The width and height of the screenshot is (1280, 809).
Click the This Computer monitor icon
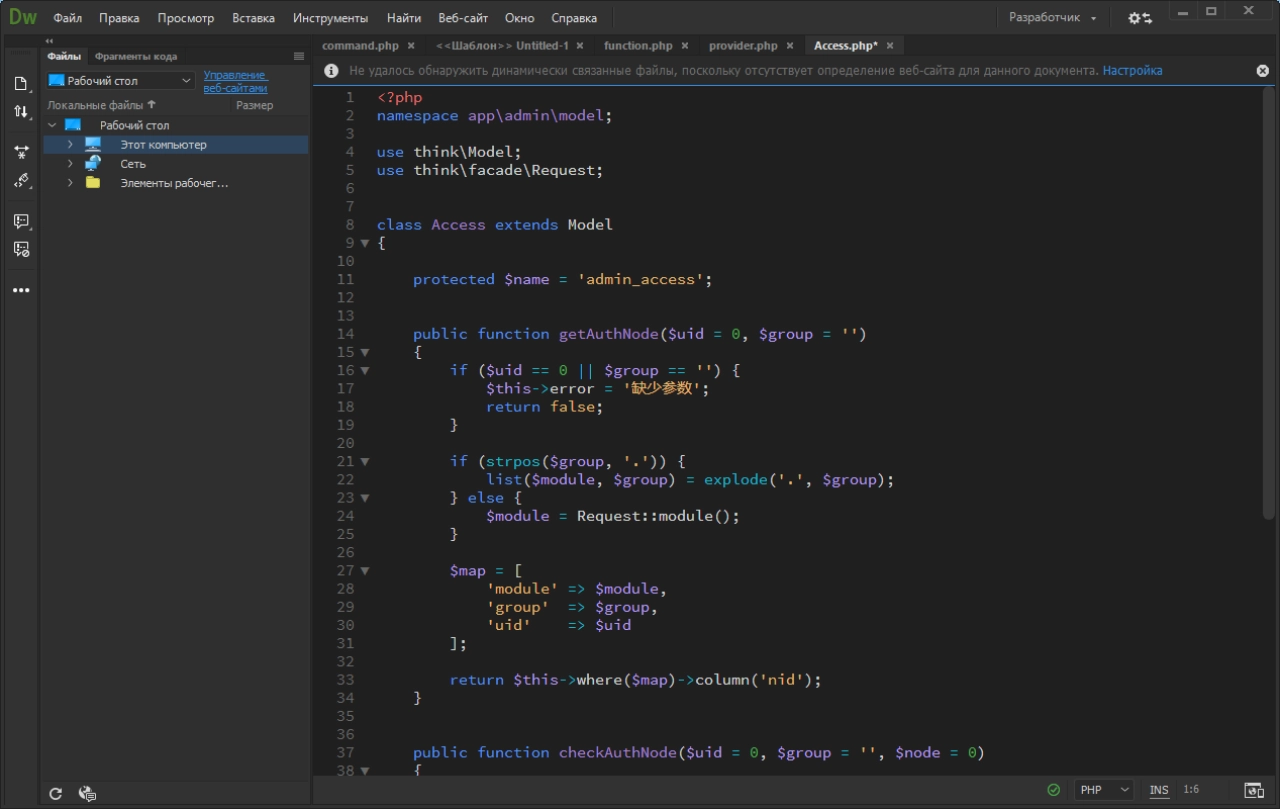[93, 144]
